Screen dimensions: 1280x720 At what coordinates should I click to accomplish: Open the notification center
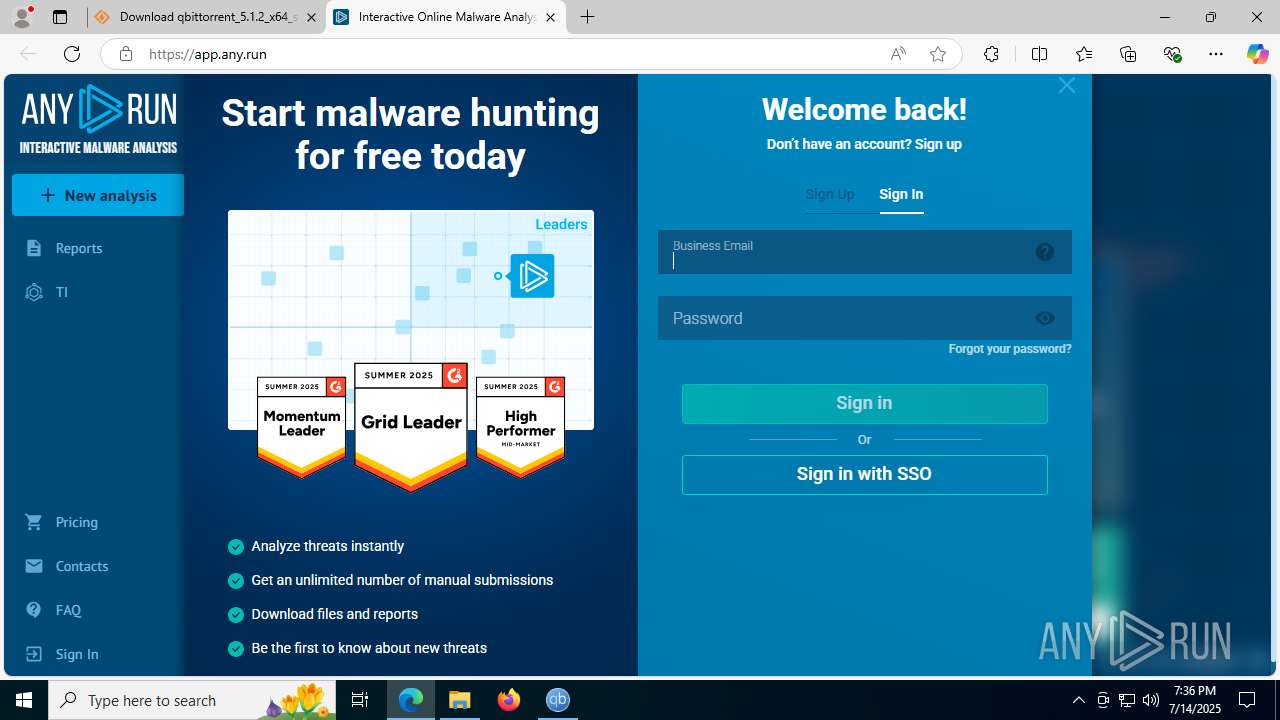1247,700
